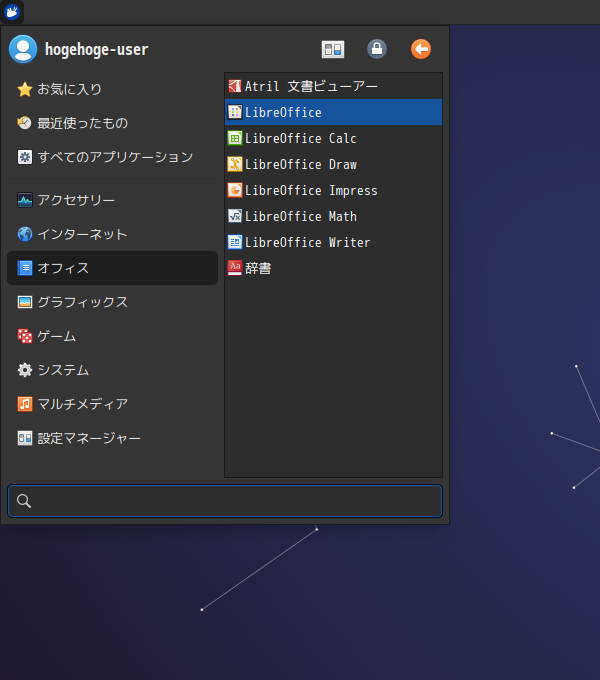Show 最近使ったもの recently used
Screen dimensions: 600x680
112,123
